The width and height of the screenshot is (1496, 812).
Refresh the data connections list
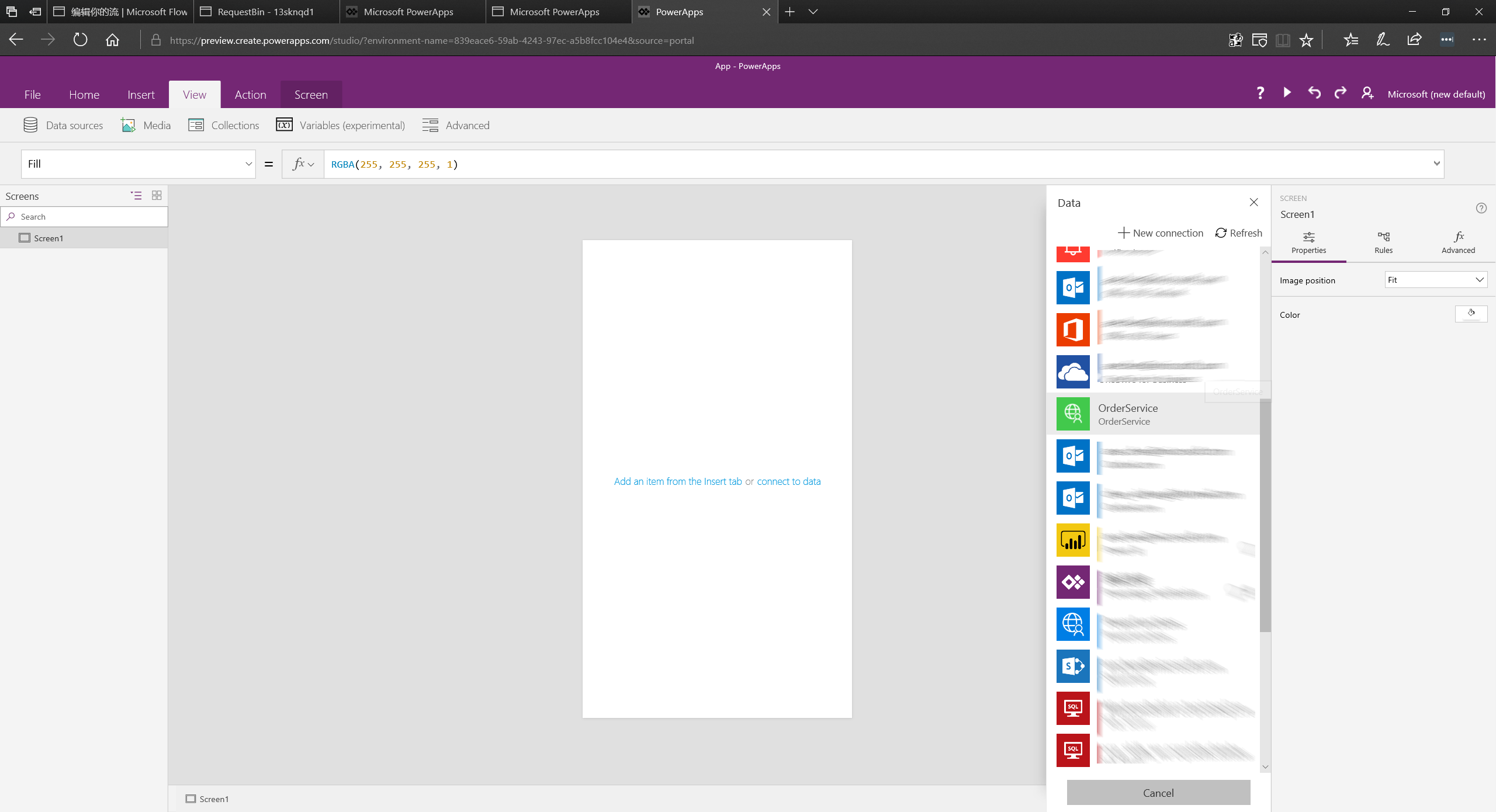point(1238,233)
